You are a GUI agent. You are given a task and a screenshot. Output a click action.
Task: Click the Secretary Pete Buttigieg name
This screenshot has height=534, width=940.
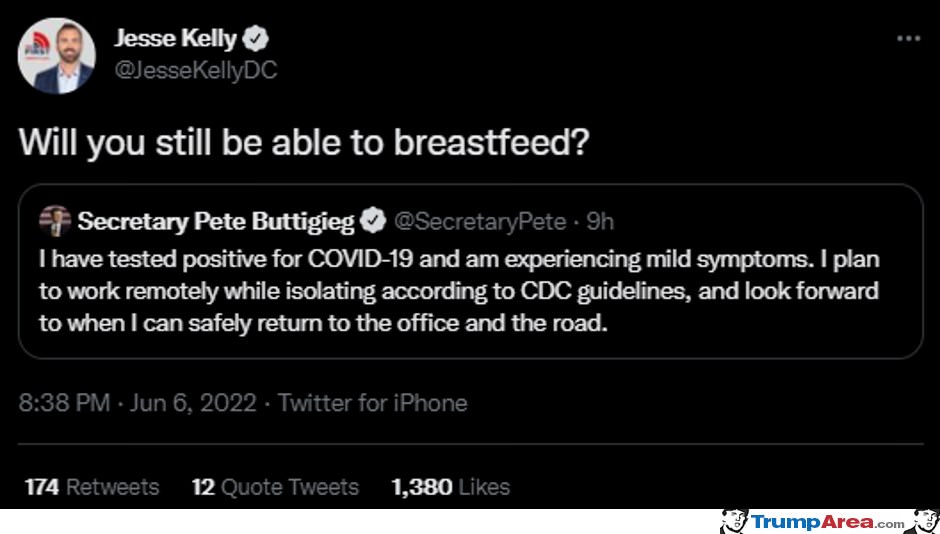(x=216, y=222)
